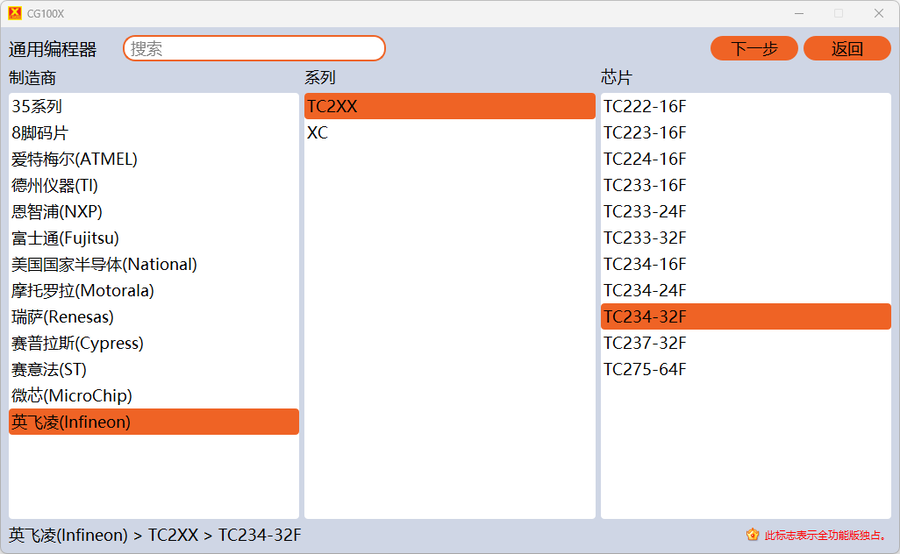Click the 下一步 (Next) button
Viewport: 900px width, 554px height.
[754, 48]
